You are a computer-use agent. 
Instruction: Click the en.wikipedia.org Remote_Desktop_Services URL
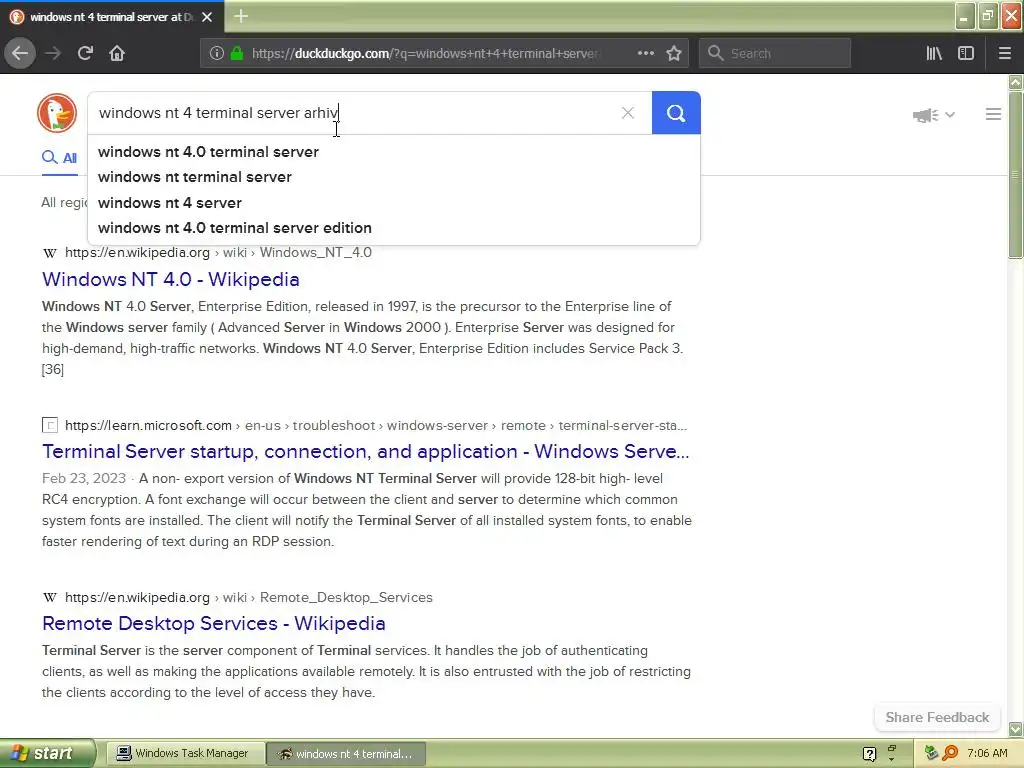click(x=248, y=597)
